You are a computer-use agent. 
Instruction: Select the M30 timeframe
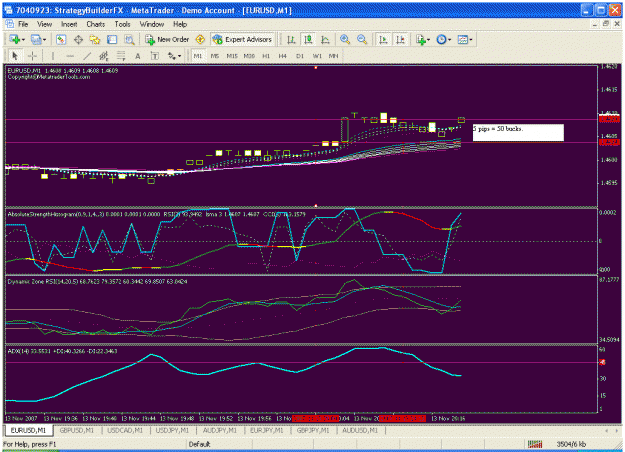click(x=249, y=56)
